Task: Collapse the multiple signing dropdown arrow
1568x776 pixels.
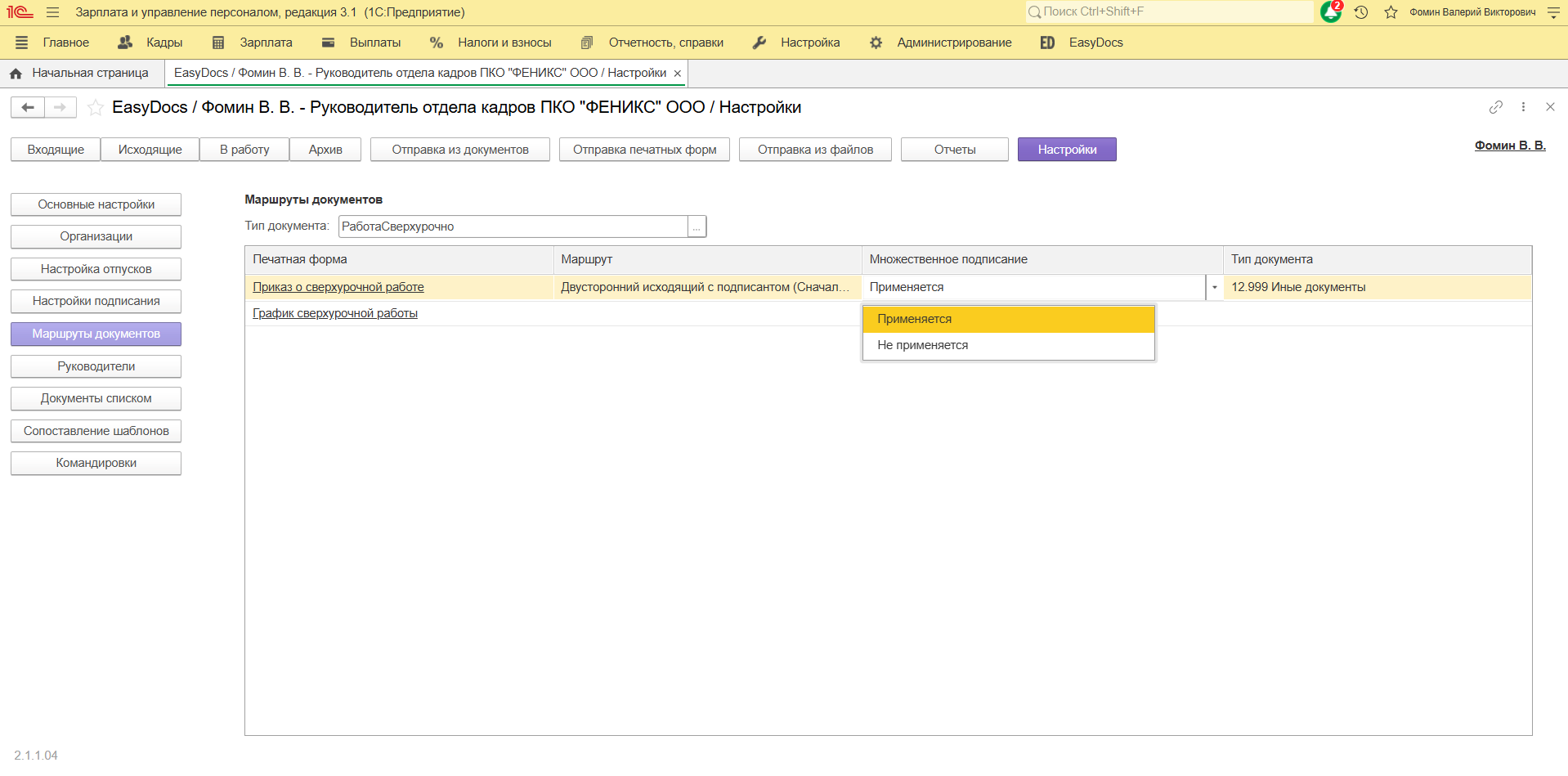Action: (1214, 288)
